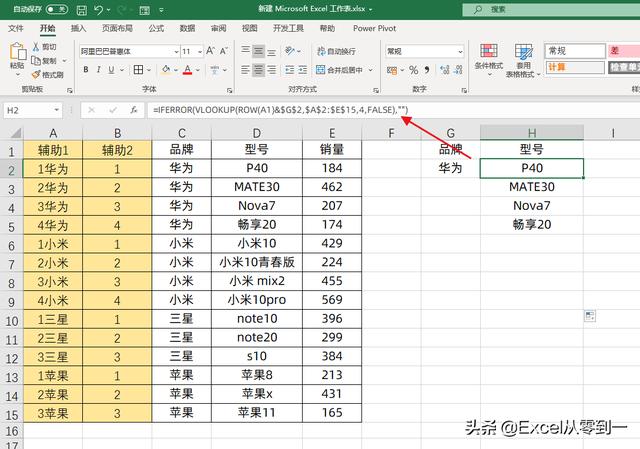The width and height of the screenshot is (640, 449).
Task: Click the accounting currency format icon
Action: [x=392, y=70]
